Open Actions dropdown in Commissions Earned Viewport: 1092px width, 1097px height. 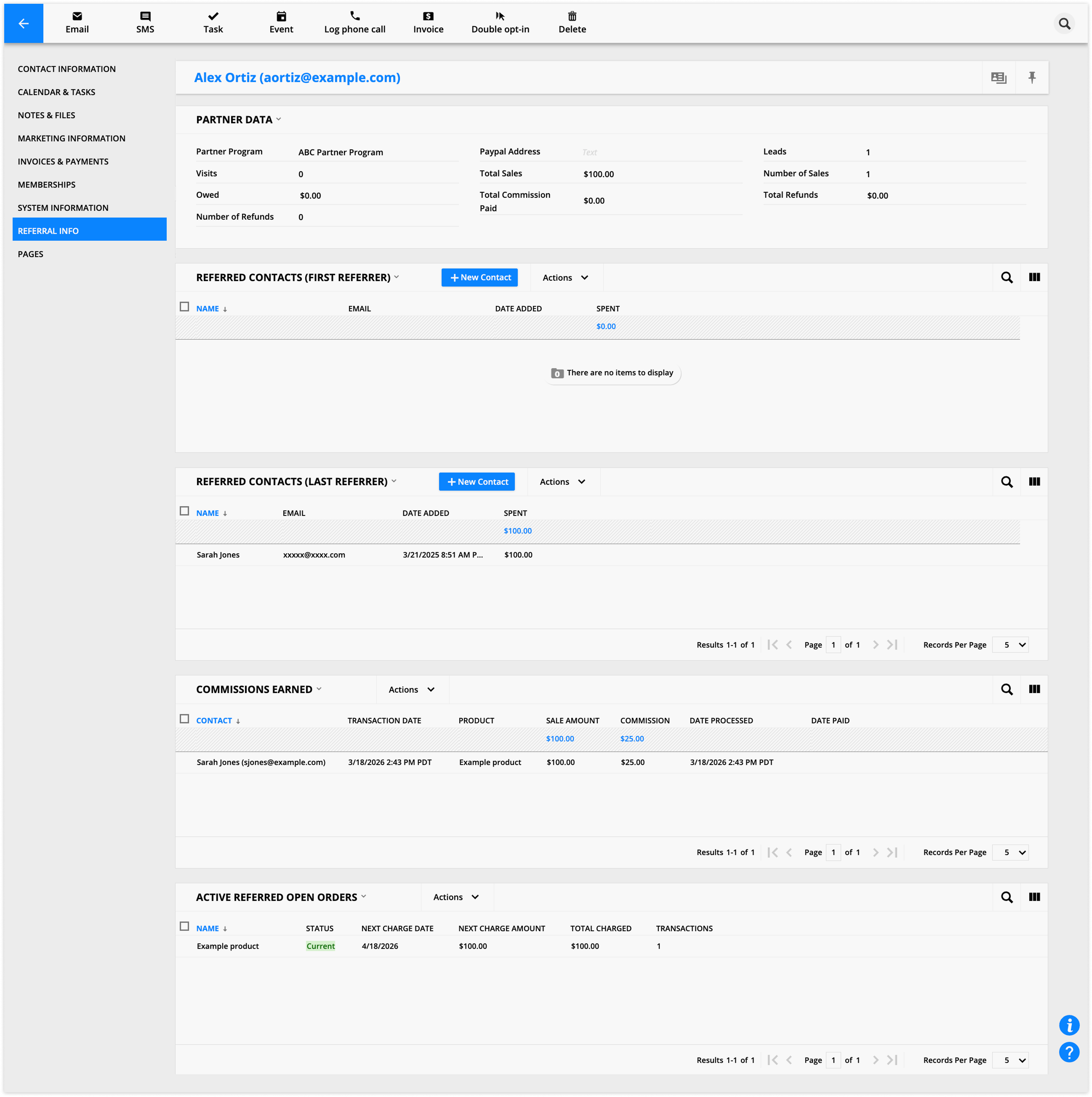click(412, 689)
